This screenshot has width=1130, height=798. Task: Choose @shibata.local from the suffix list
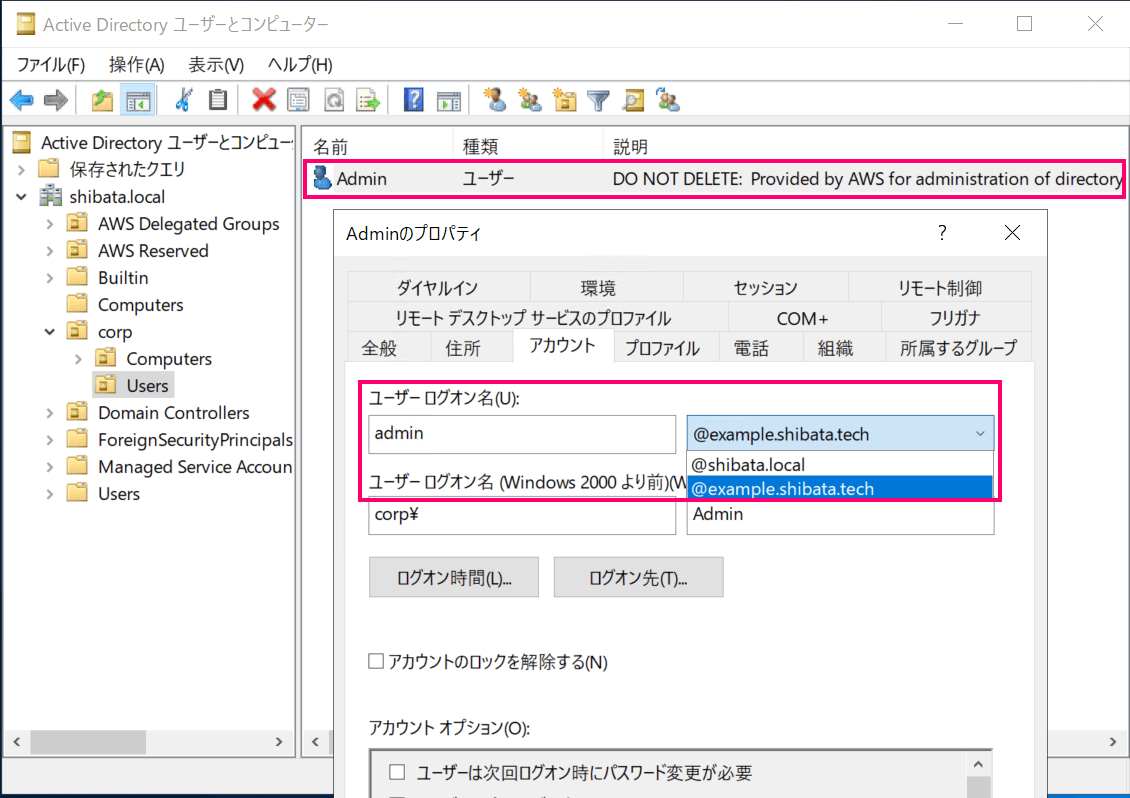click(840, 465)
